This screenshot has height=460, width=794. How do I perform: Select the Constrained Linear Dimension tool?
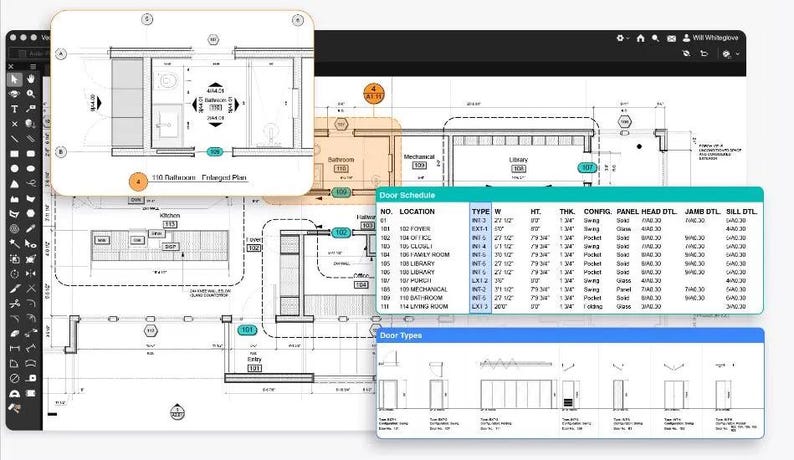[14, 348]
